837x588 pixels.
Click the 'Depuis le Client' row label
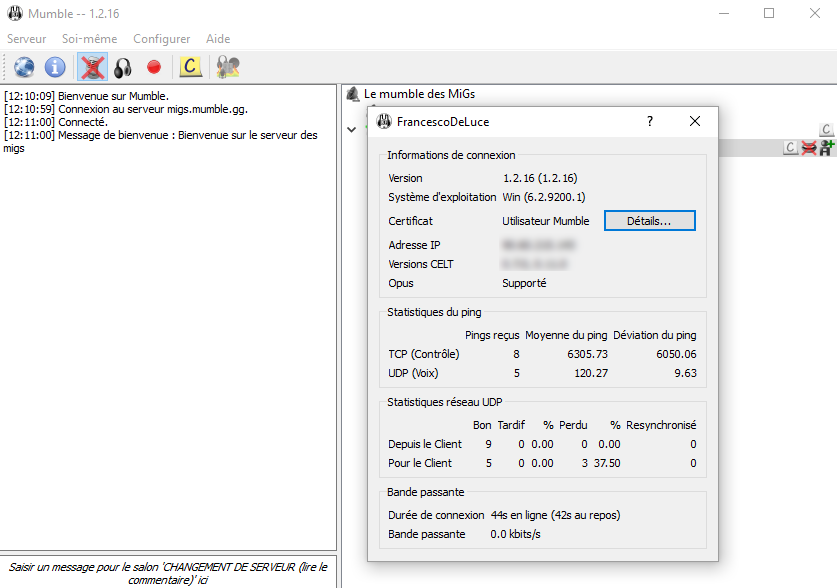pyautogui.click(x=425, y=444)
